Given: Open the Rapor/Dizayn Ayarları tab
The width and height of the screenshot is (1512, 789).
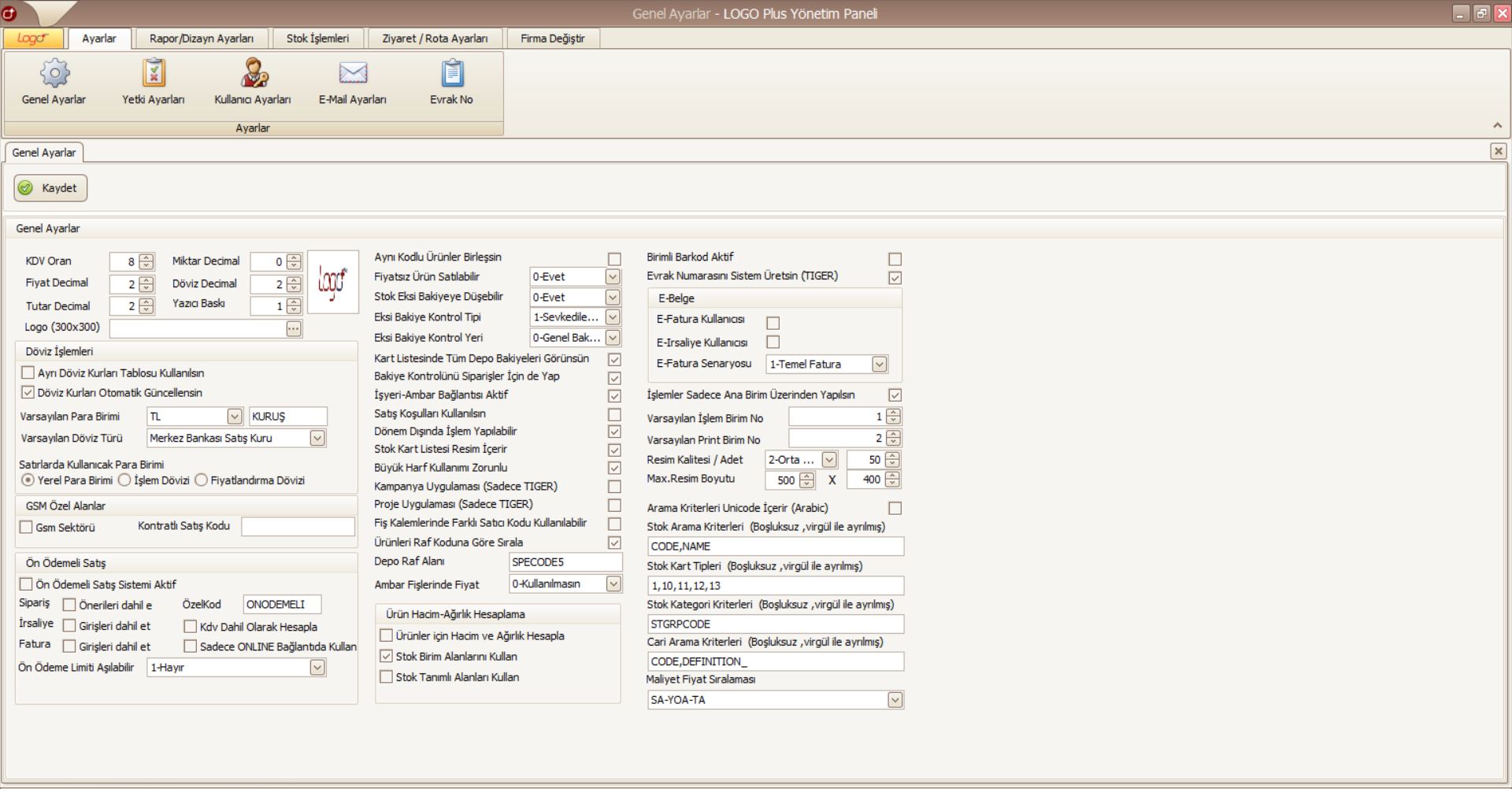Looking at the screenshot, I should click(x=202, y=39).
